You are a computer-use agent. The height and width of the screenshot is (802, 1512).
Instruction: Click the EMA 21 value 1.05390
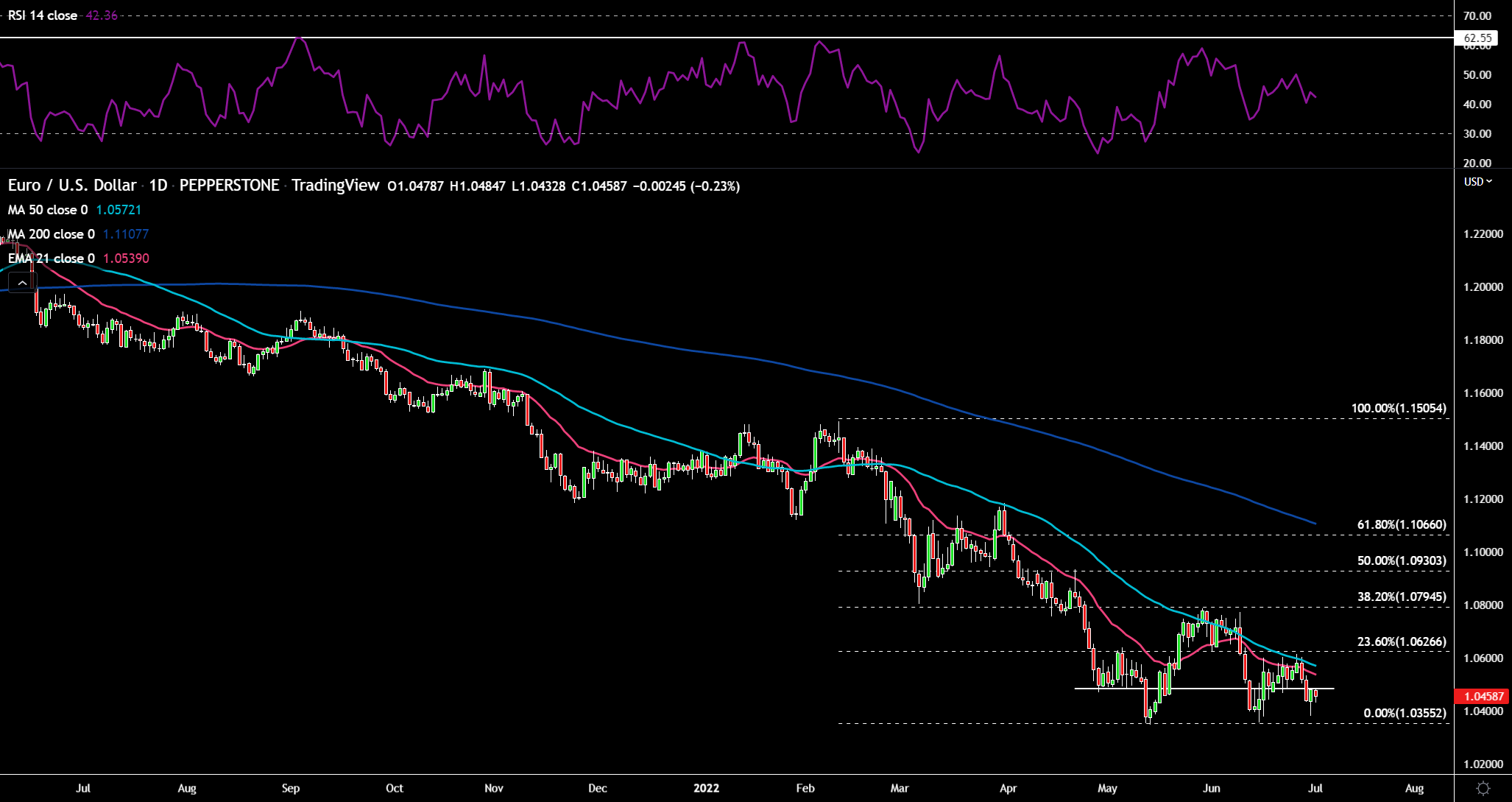pyautogui.click(x=126, y=258)
